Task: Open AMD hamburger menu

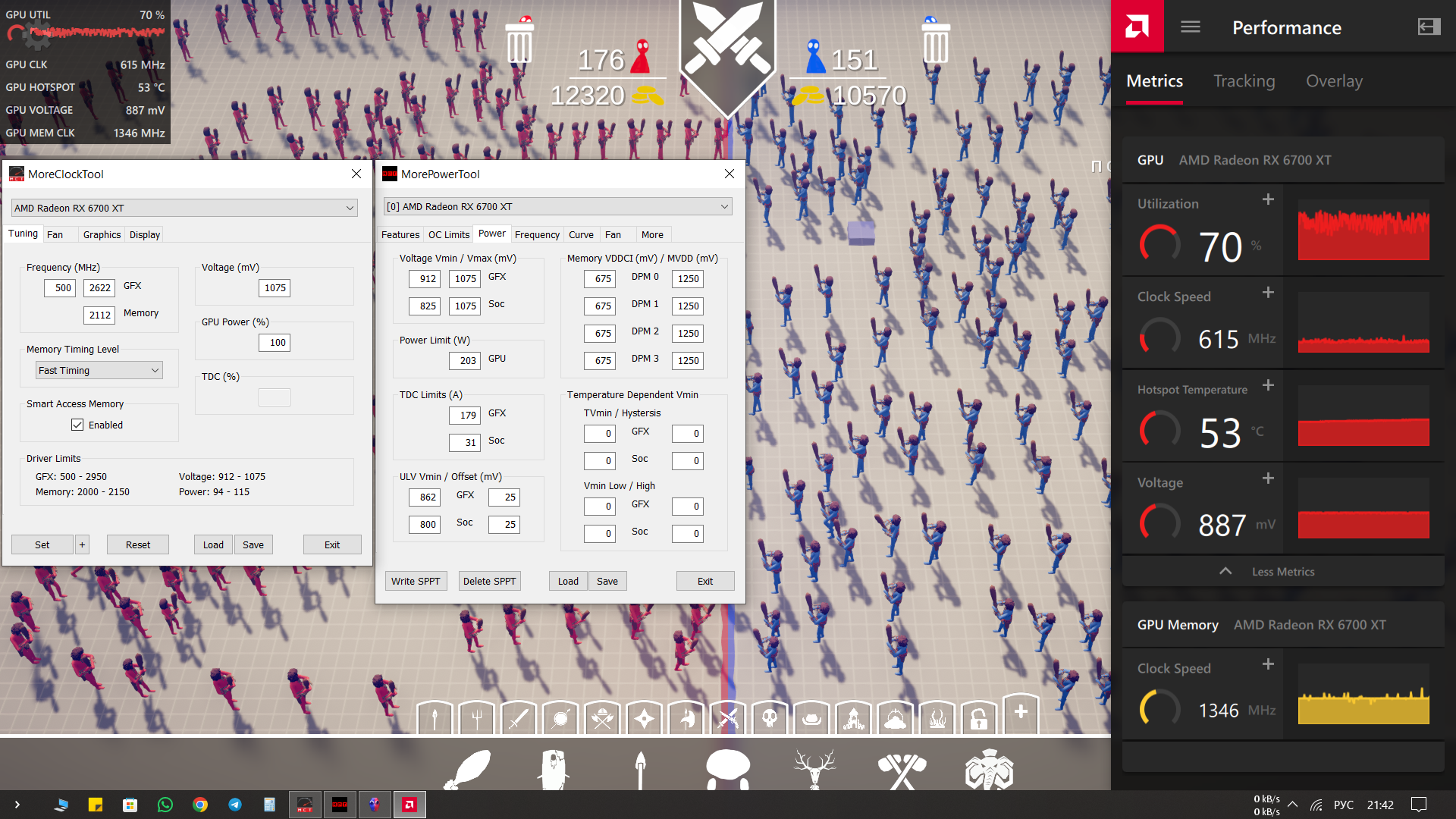Action: point(1191,27)
